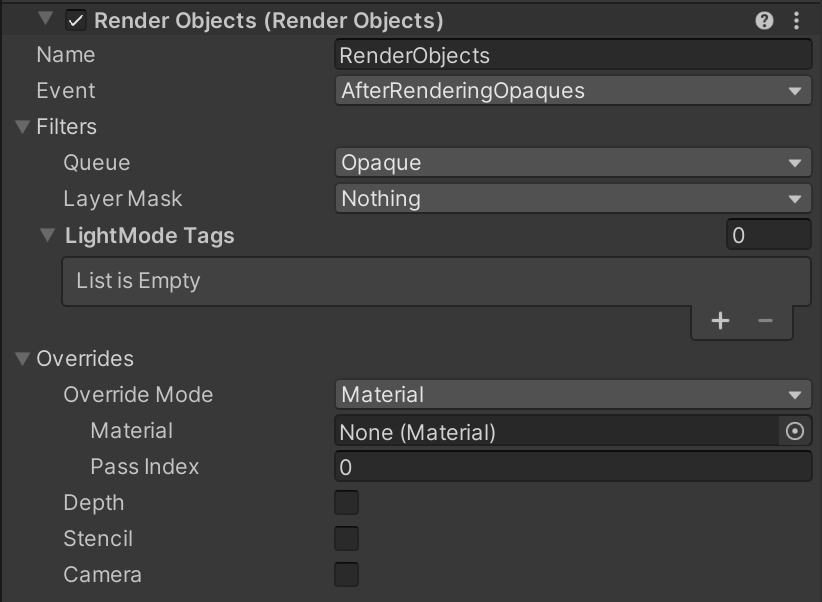Enable the Camera override checkbox

click(x=347, y=574)
